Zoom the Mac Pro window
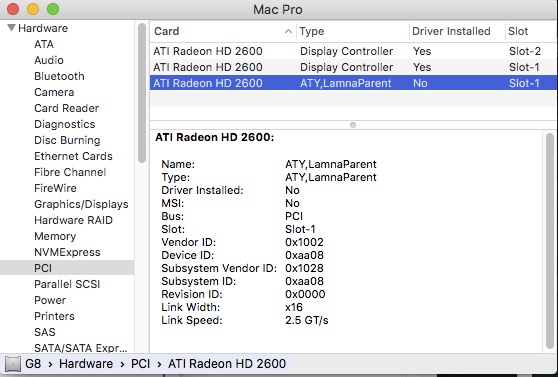This screenshot has width=558, height=377. coord(53,9)
